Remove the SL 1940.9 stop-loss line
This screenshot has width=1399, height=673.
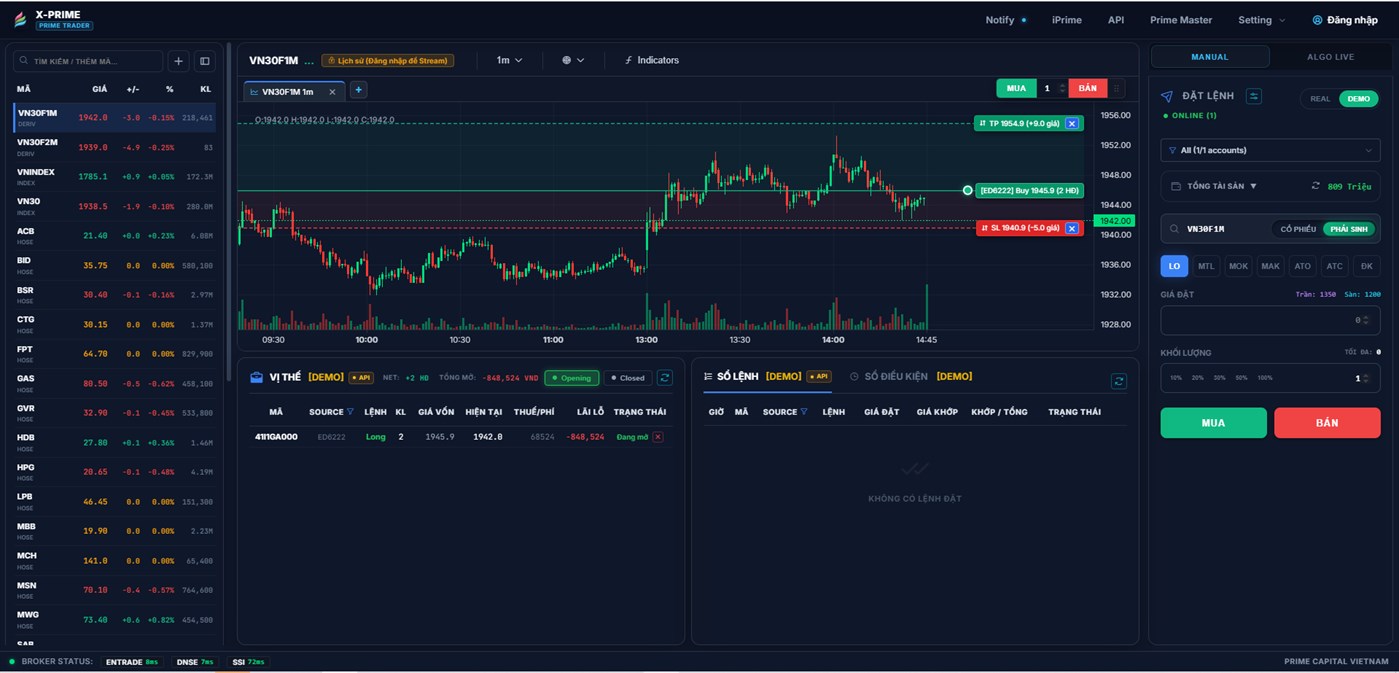click(x=1072, y=228)
